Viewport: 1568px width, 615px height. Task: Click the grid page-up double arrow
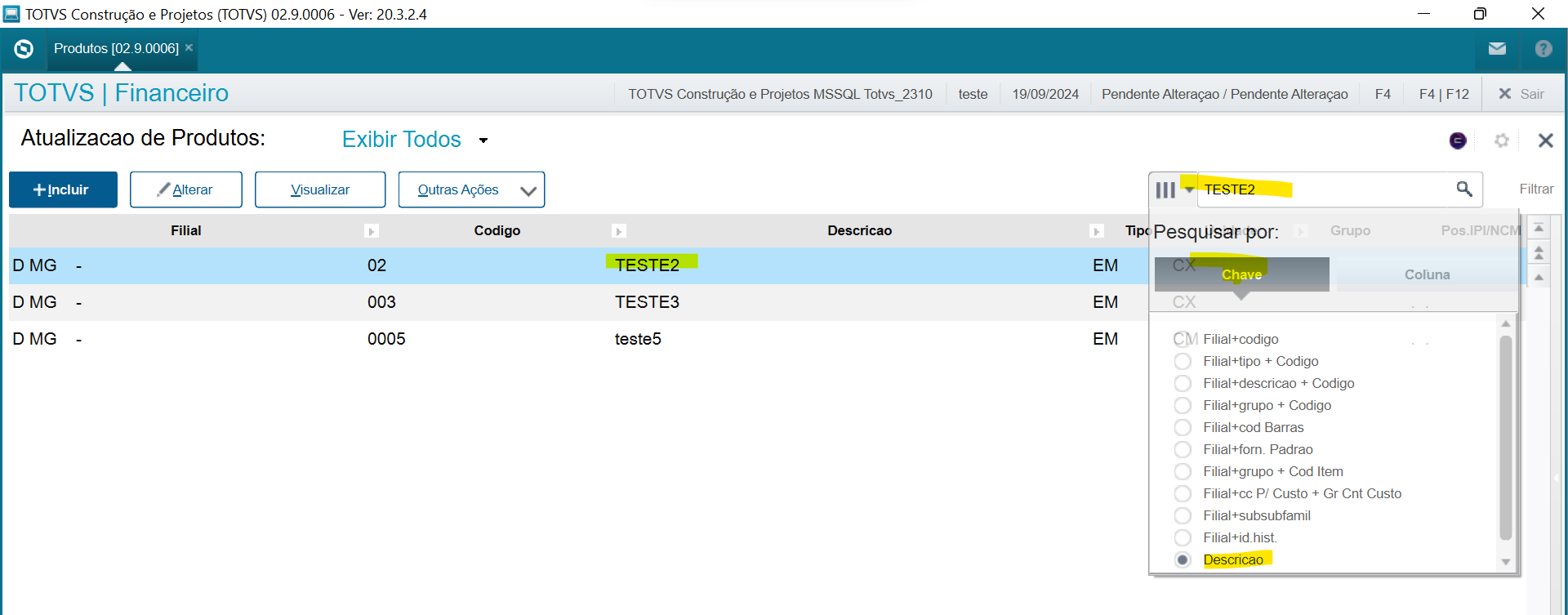tap(1539, 252)
